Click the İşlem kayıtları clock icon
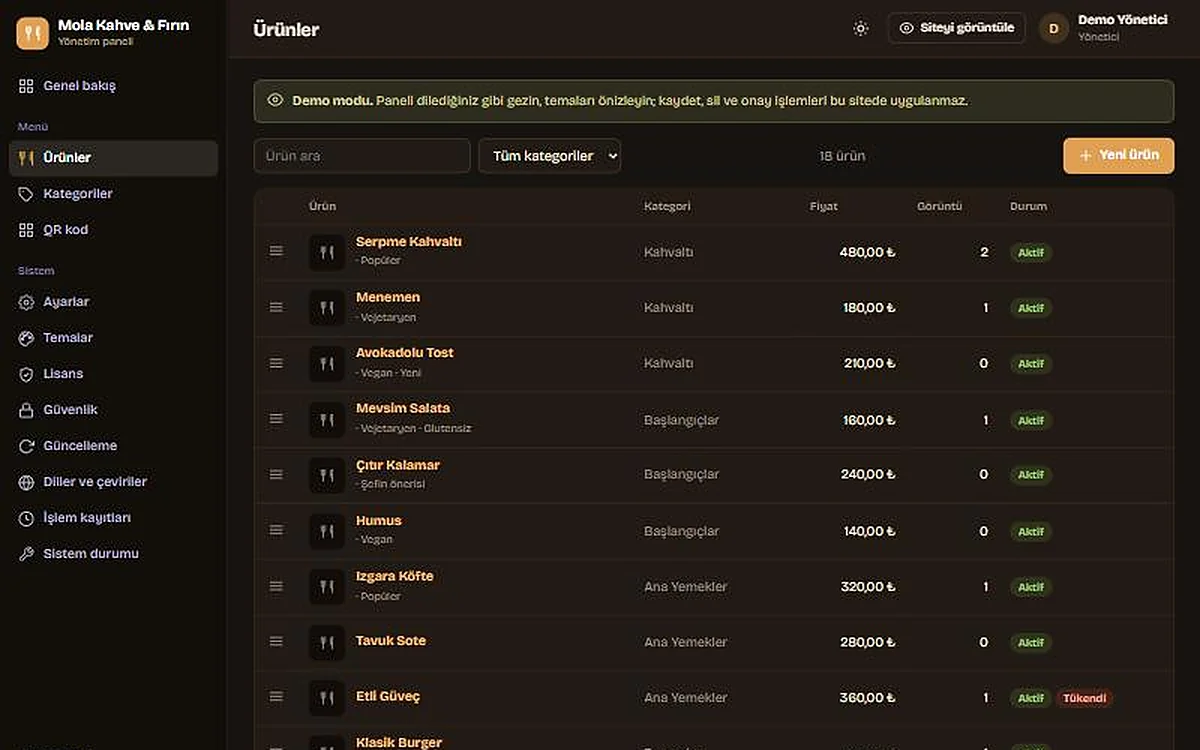This screenshot has height=750, width=1200. (27, 518)
